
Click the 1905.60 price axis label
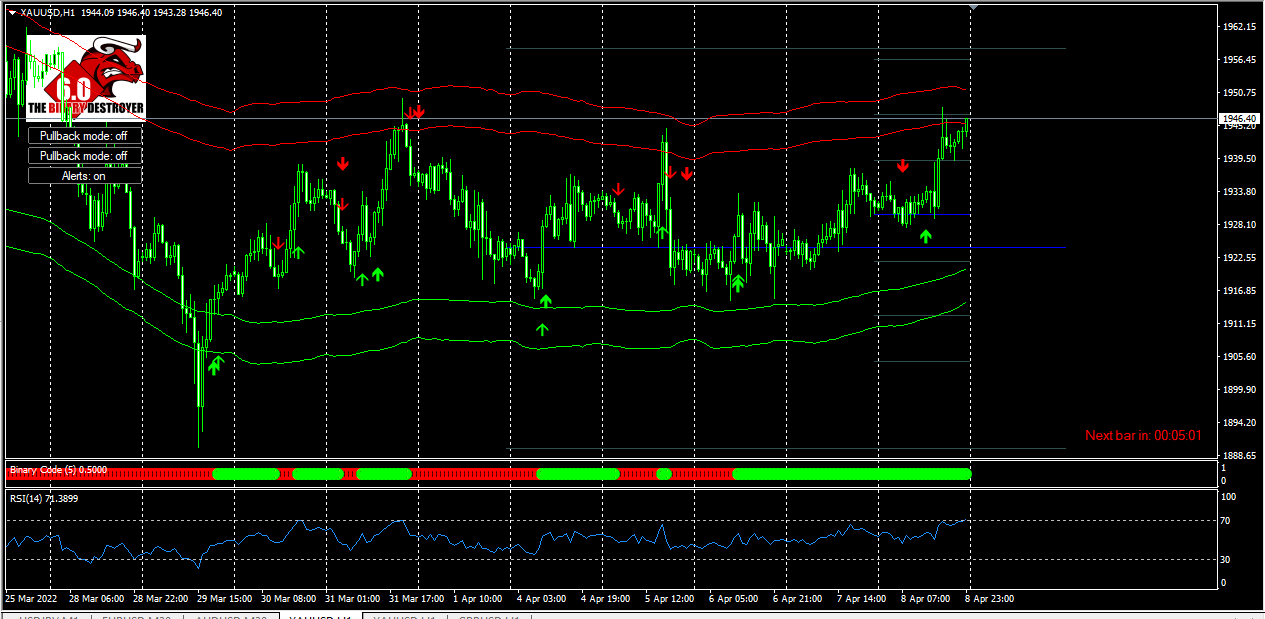(1241, 357)
